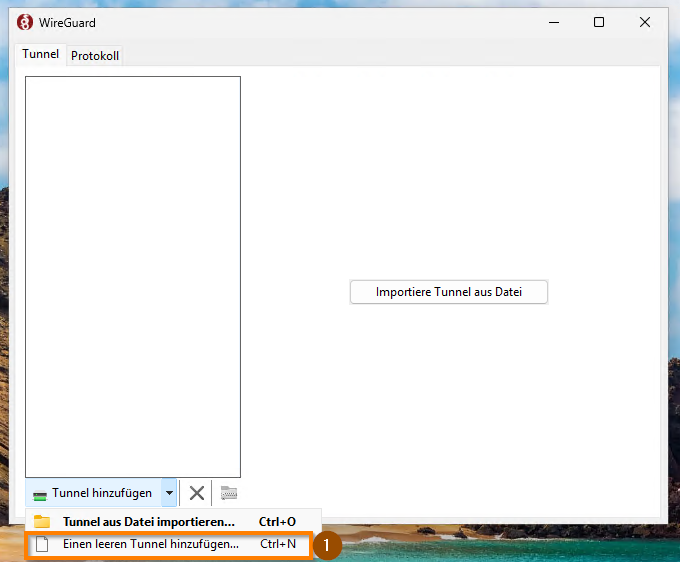Choose Tunnel aus Datei importieren menu entry

point(149,522)
